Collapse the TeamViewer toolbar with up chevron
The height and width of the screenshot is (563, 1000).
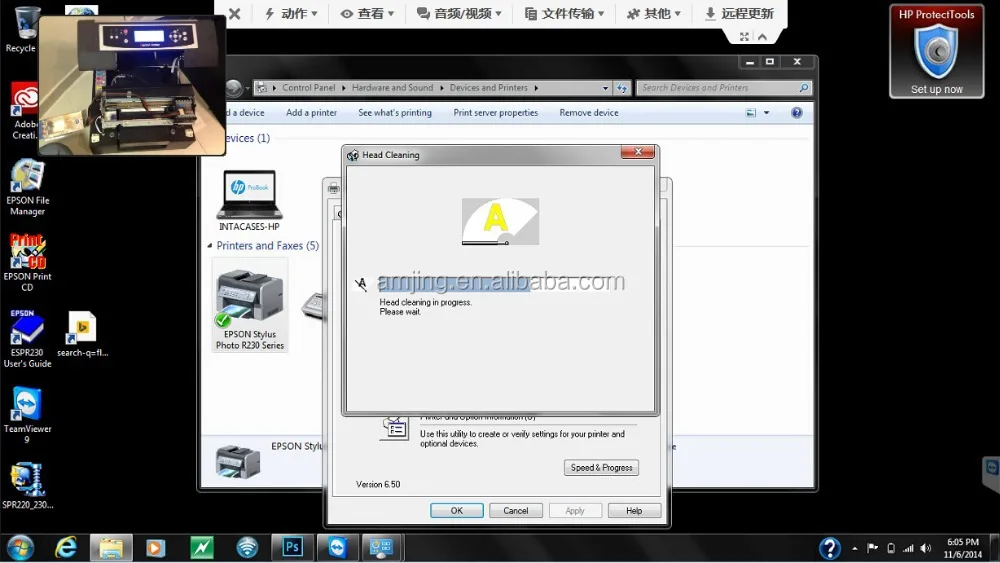(762, 36)
